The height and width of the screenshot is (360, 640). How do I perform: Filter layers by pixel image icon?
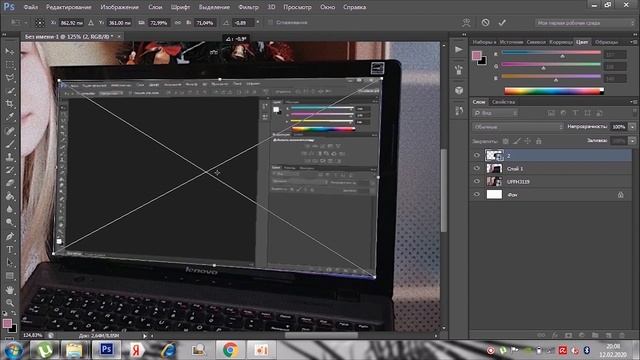click(x=551, y=113)
